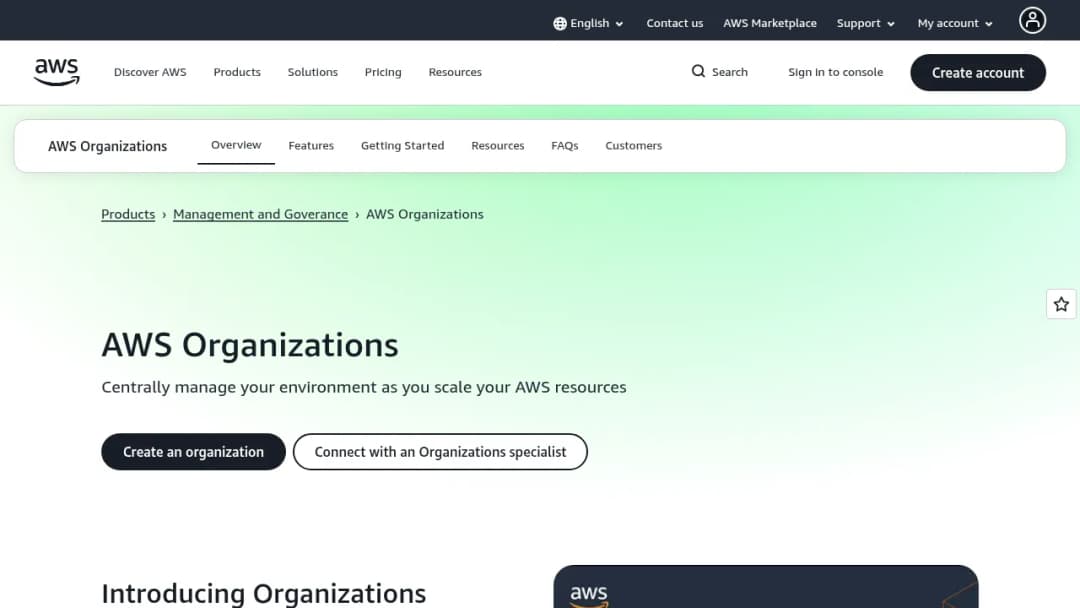Click AWS Organizations title in sub-navigation

[x=107, y=146]
